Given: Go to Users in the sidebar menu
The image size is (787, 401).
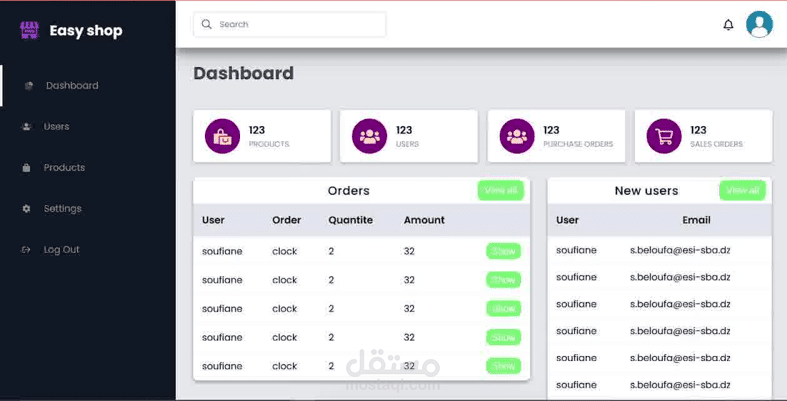Looking at the screenshot, I should 56,126.
